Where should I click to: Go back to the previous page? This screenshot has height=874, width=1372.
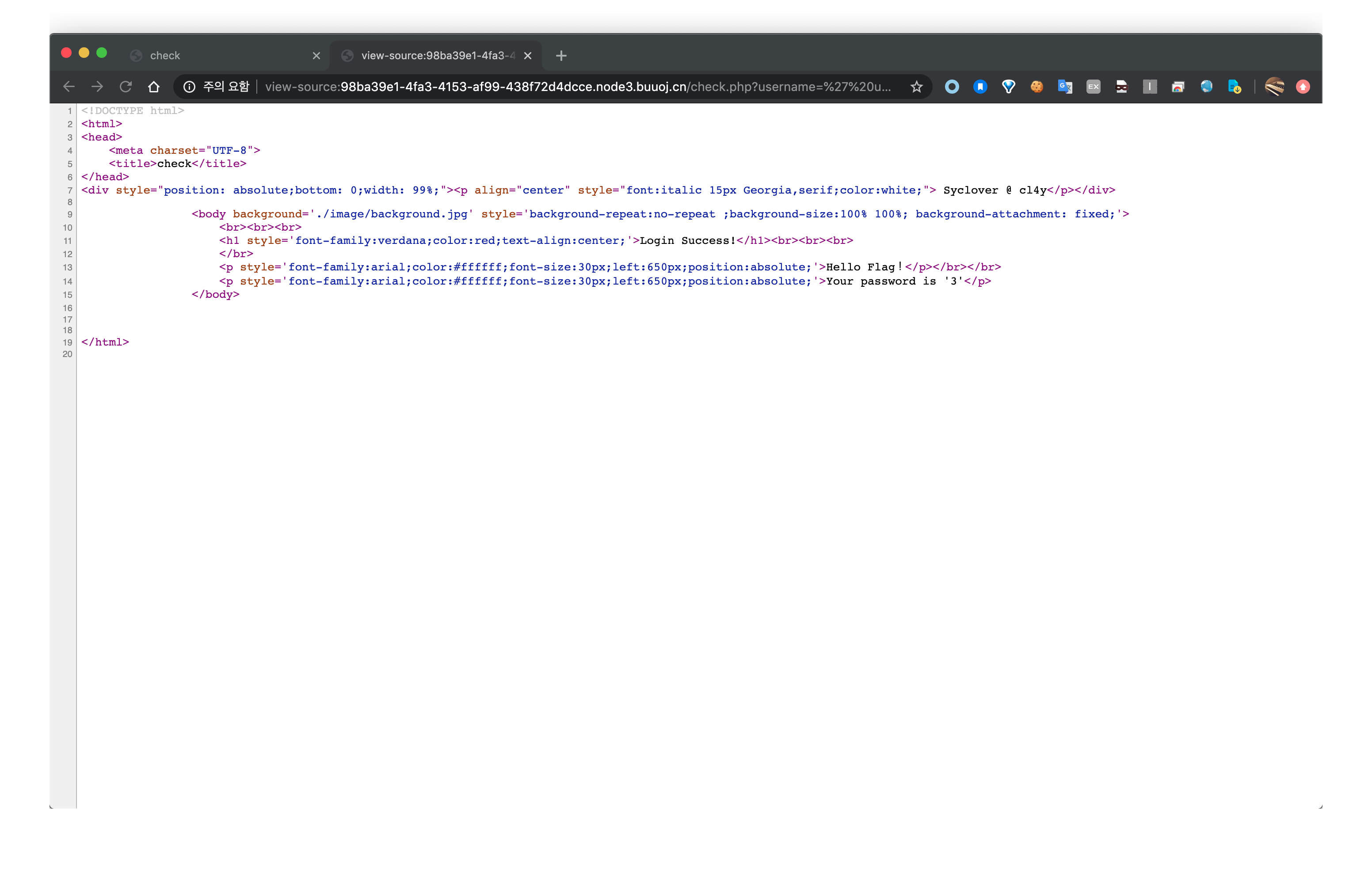tap(69, 87)
